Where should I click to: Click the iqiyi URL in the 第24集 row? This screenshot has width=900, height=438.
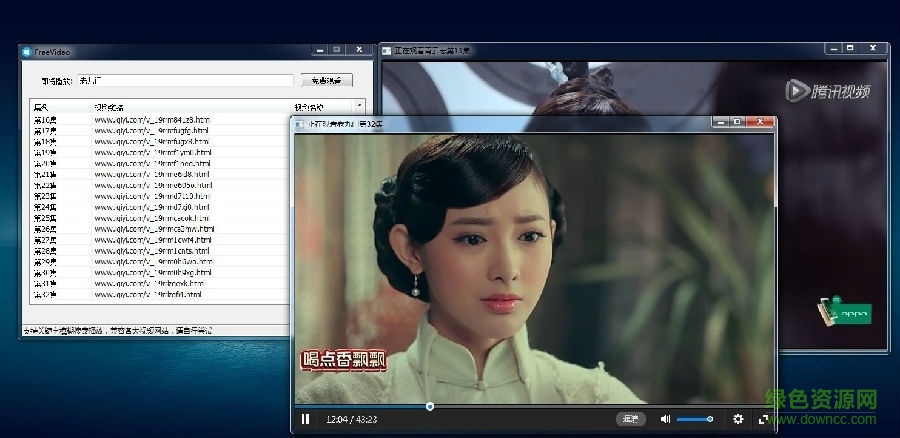[152, 207]
